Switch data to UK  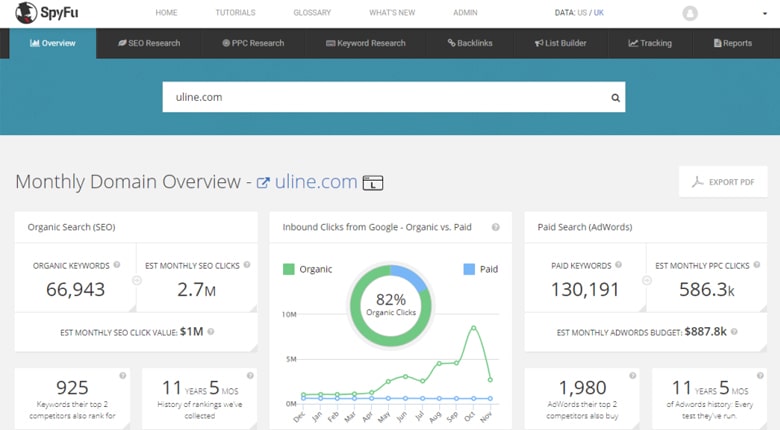point(598,12)
